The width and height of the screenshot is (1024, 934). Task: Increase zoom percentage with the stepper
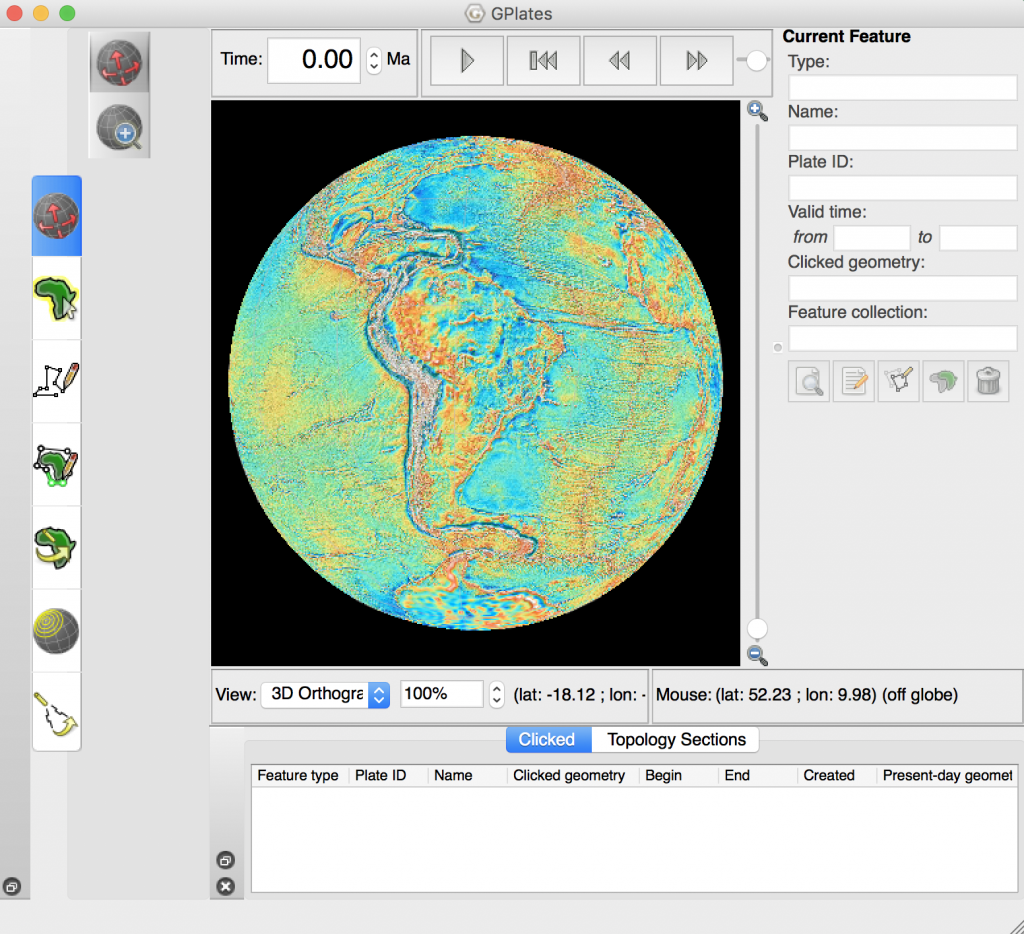[x=496, y=688]
